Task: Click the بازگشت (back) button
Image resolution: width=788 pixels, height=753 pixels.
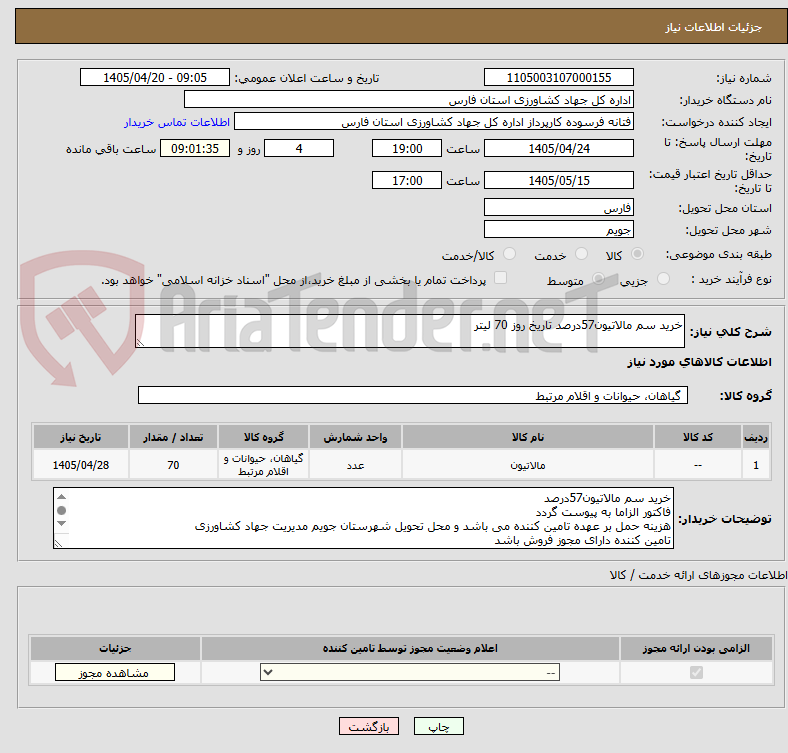Action: (368, 726)
